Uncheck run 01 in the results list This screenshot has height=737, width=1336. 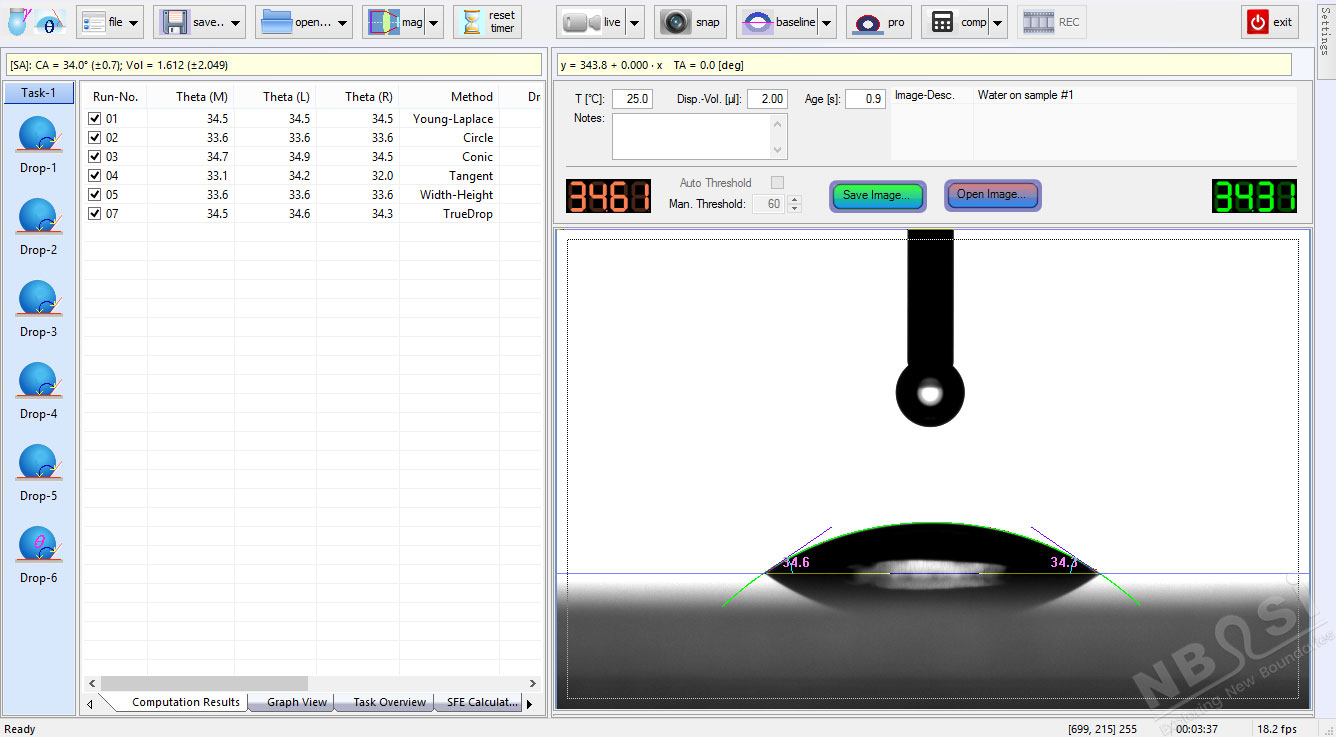click(x=95, y=118)
